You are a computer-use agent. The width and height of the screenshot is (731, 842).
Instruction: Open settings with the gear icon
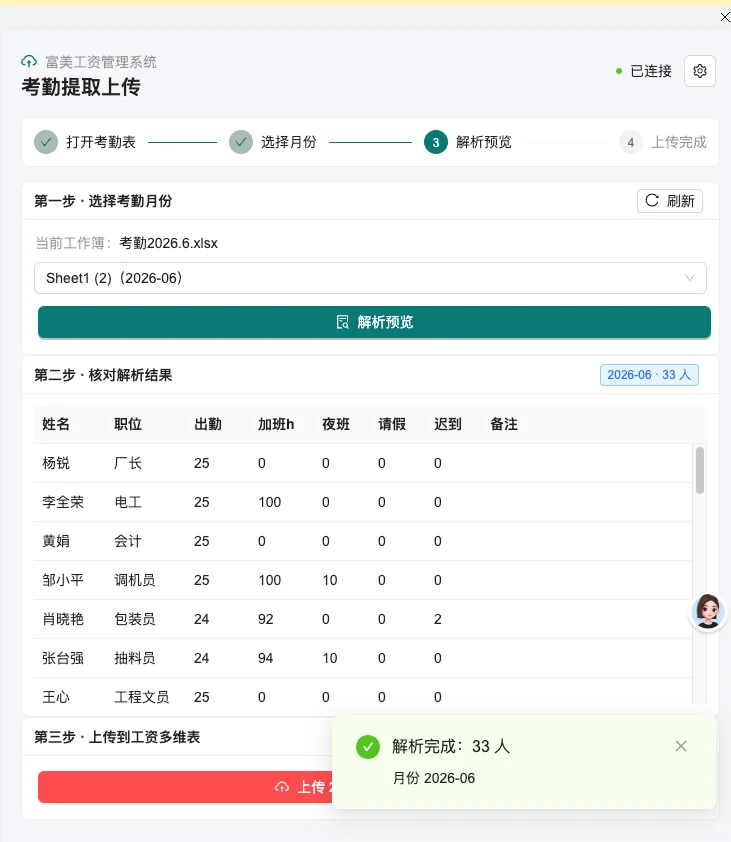pyautogui.click(x=699, y=71)
